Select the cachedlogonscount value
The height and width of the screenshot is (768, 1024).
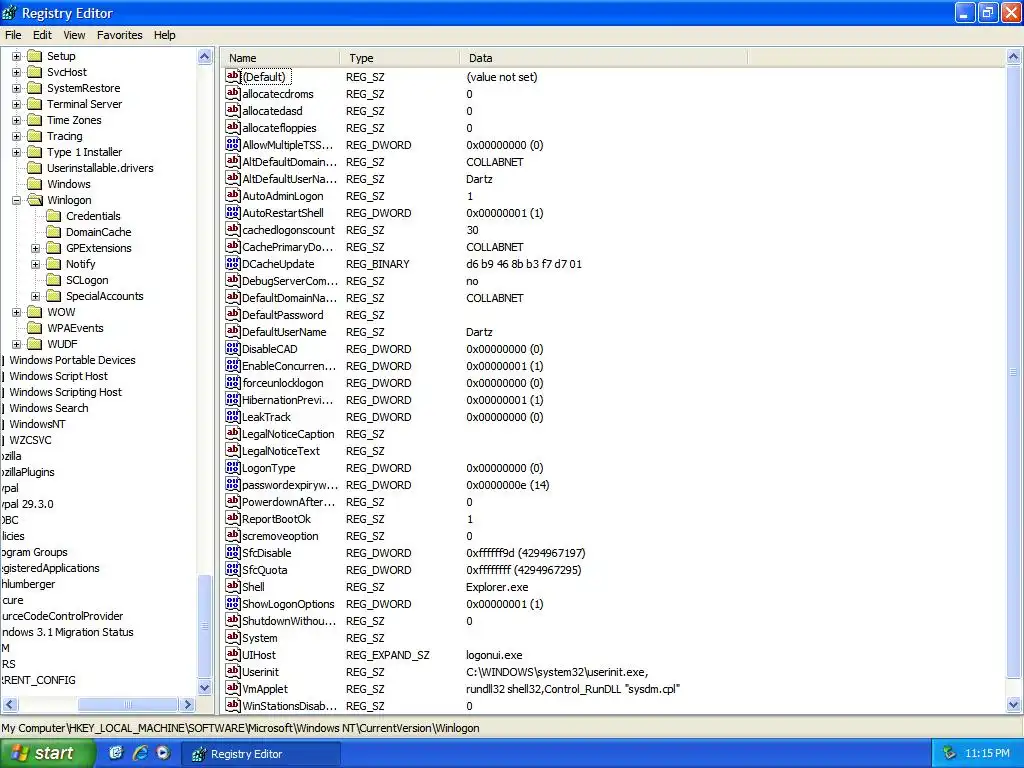click(288, 230)
